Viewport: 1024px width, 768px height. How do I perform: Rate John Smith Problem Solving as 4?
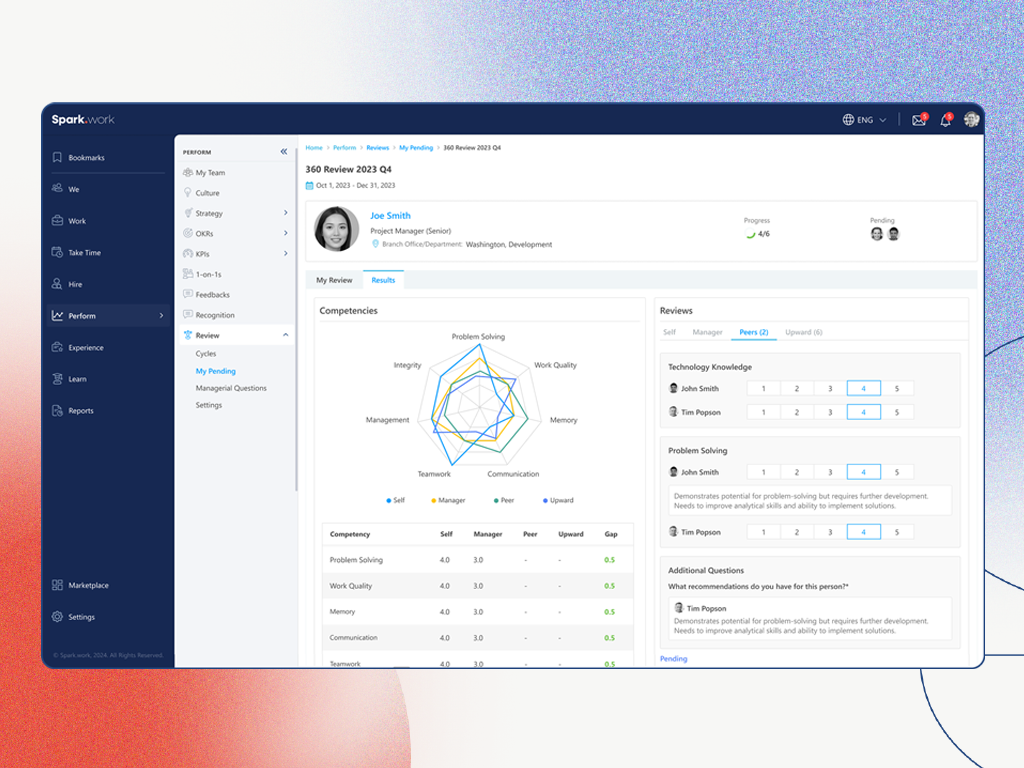coord(863,472)
